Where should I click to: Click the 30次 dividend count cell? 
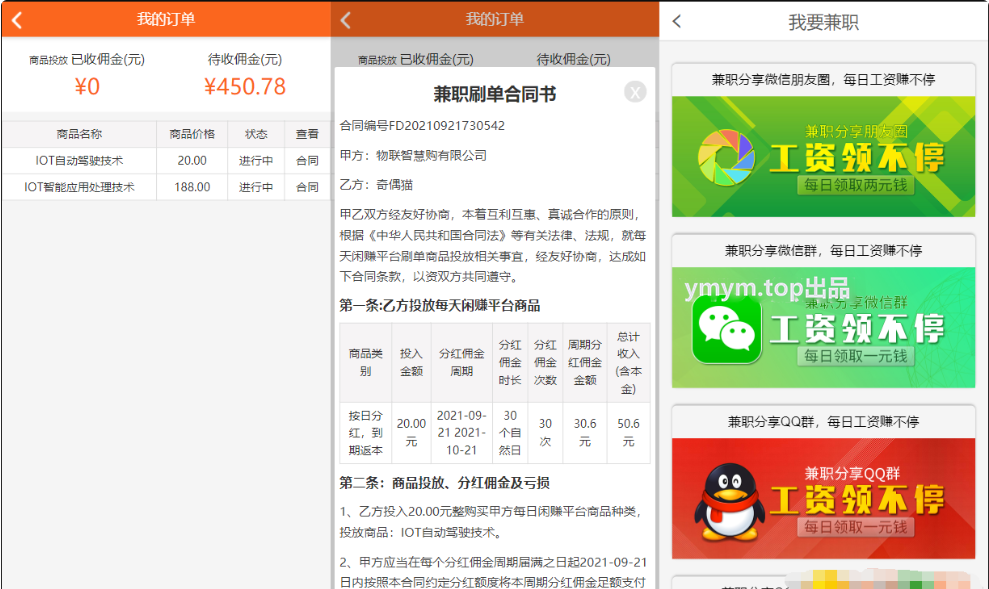point(545,433)
